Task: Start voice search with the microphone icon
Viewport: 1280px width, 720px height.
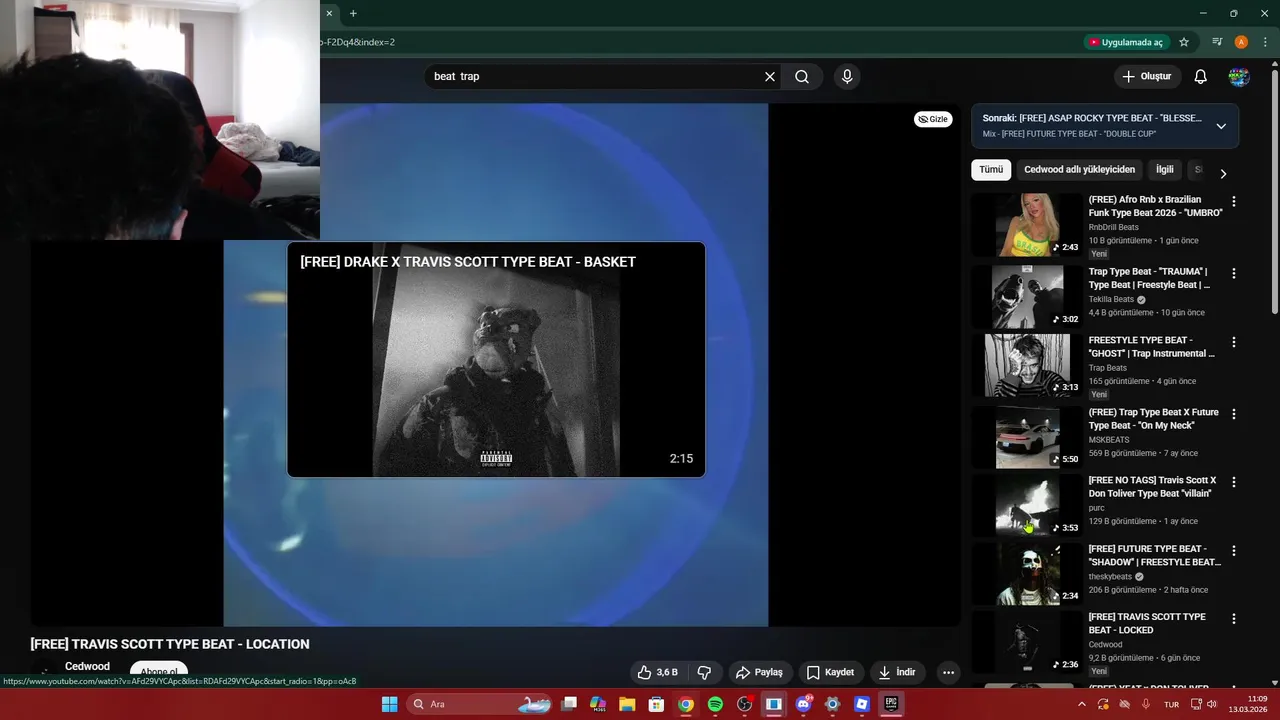Action: (847, 77)
